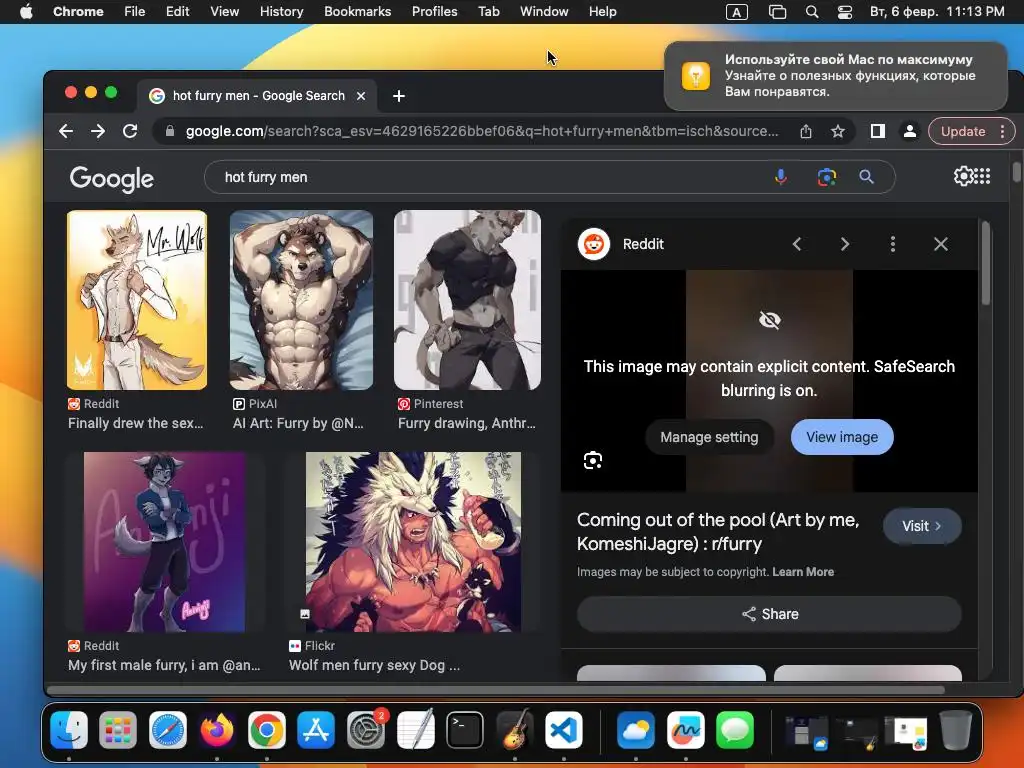Focus the Google search input field
Viewport: 1024px width, 768px height.
coord(490,177)
